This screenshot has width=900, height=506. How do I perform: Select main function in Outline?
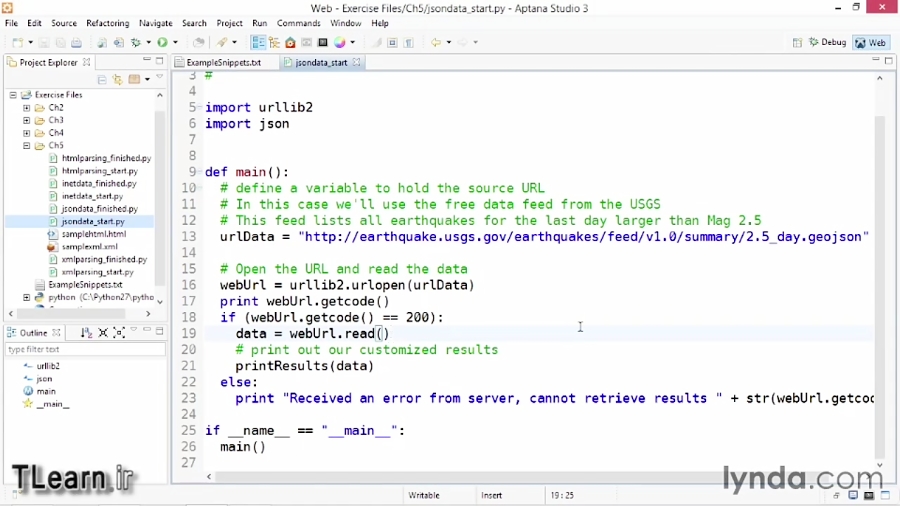click(46, 392)
